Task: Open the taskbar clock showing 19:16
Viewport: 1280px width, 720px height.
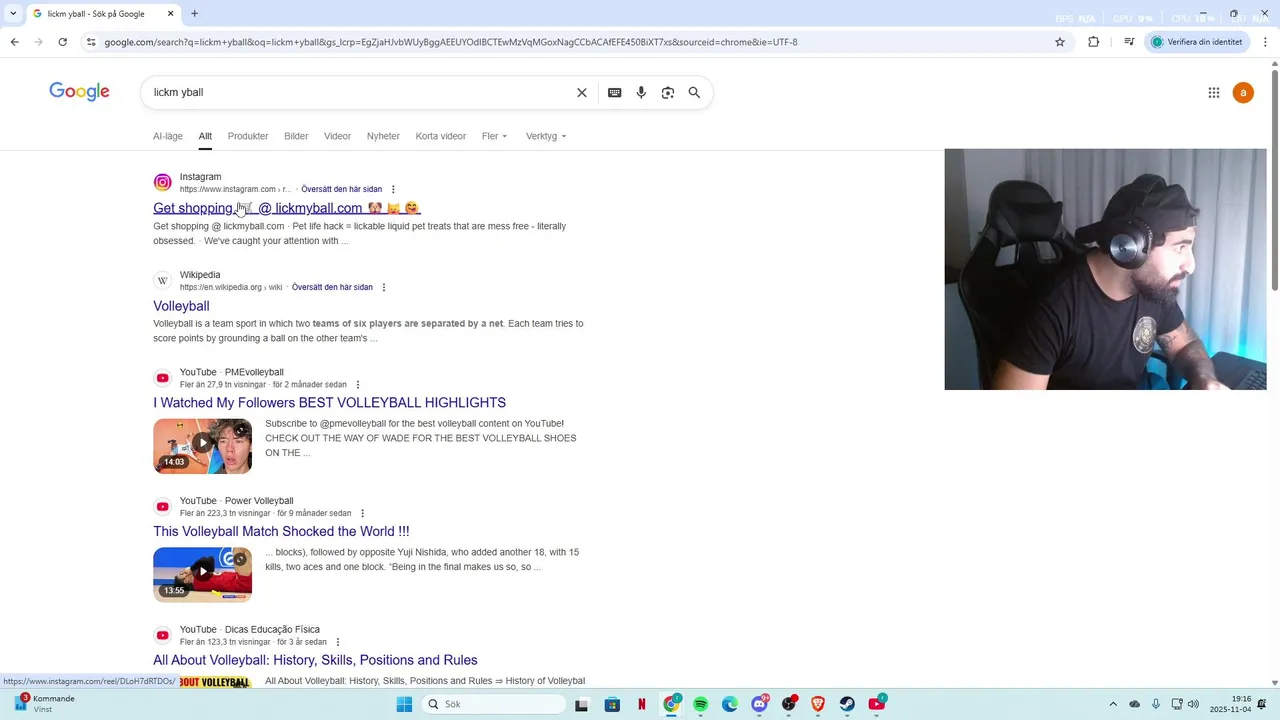Action: [1230, 704]
